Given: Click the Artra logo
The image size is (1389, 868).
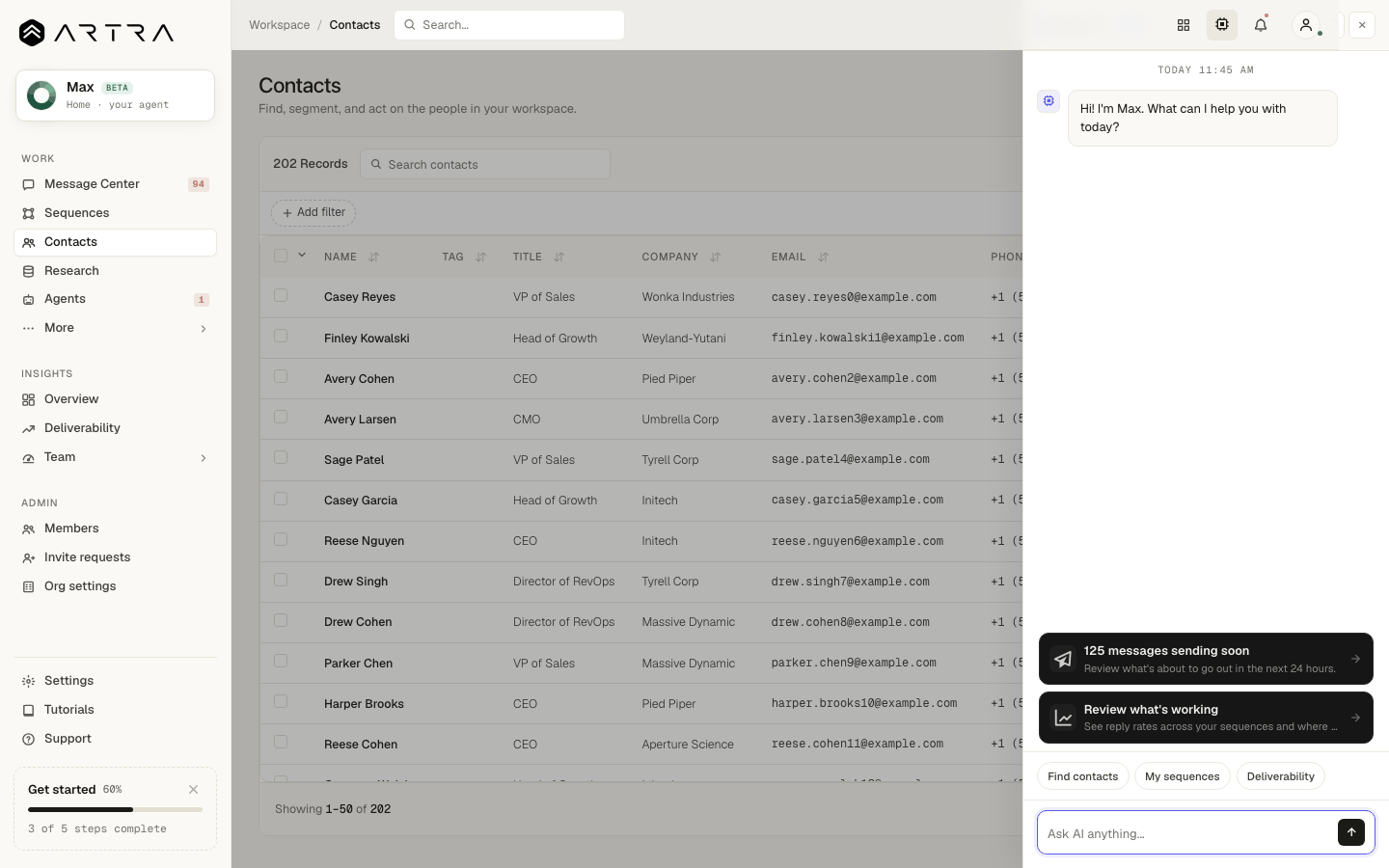Looking at the screenshot, I should [x=96, y=33].
